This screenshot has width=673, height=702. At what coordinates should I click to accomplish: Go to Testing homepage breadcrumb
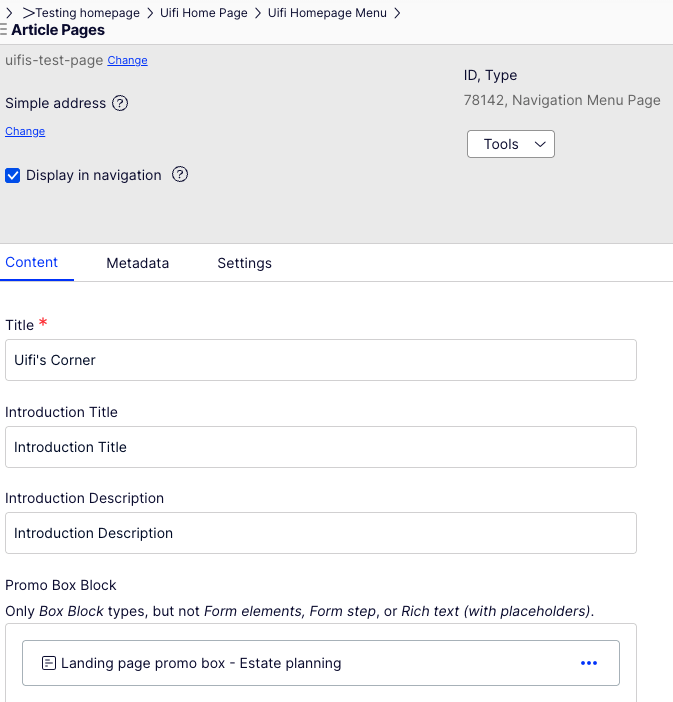[x=87, y=13]
